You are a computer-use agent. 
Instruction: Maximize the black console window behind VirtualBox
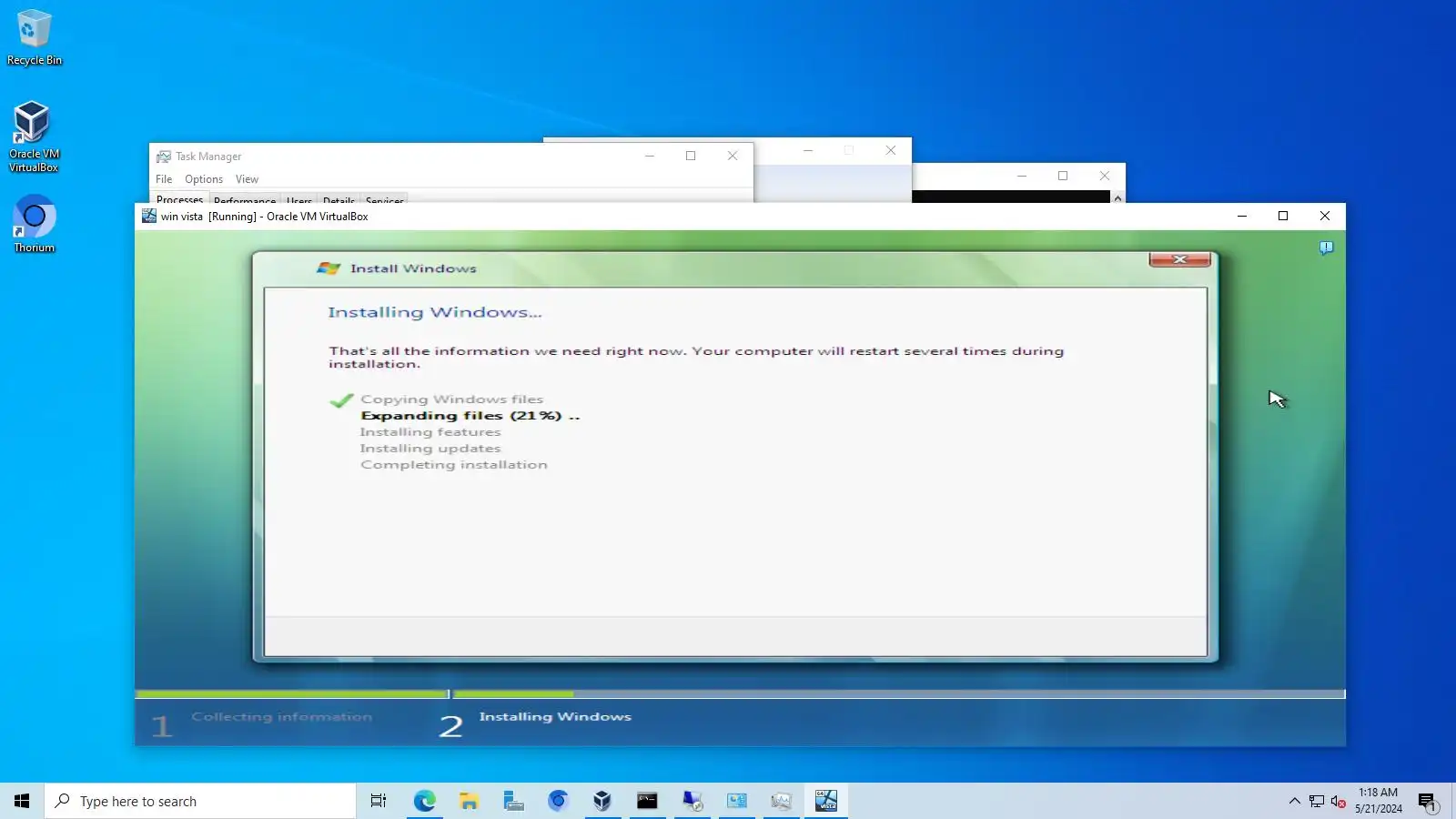1063,176
